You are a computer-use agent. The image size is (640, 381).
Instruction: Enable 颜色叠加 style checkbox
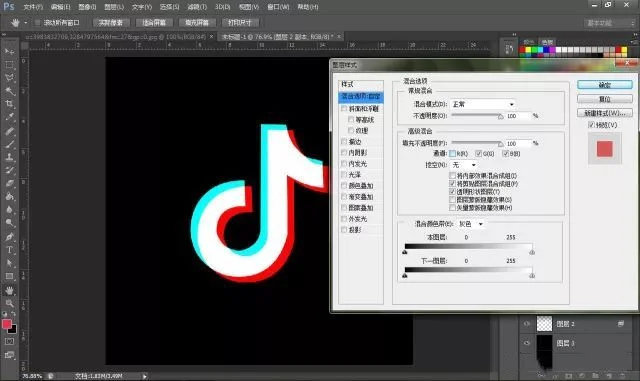click(344, 186)
